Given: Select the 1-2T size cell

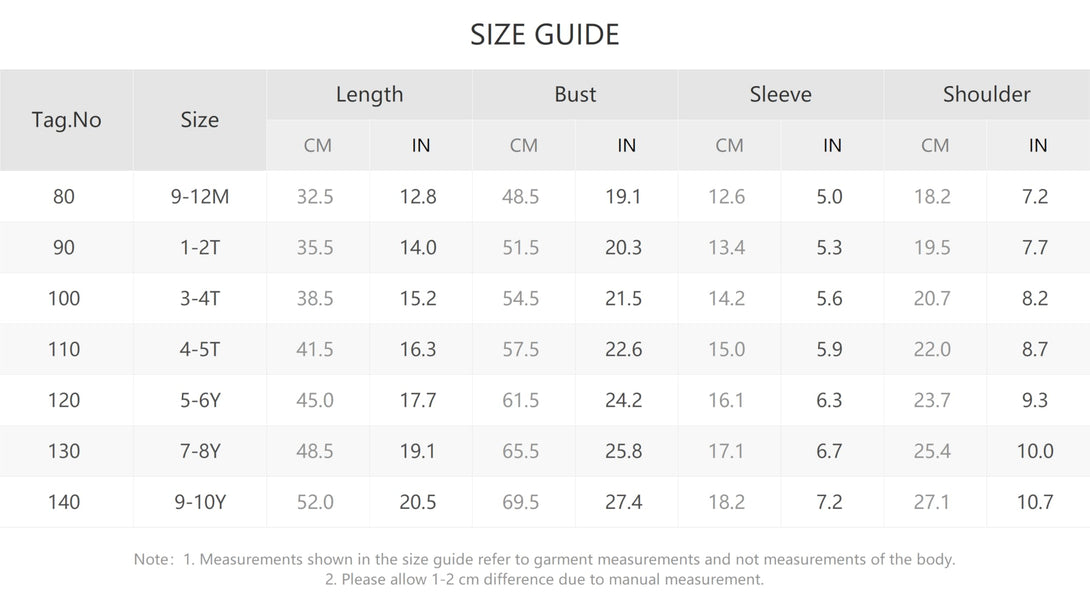Looking at the screenshot, I should (200, 247).
